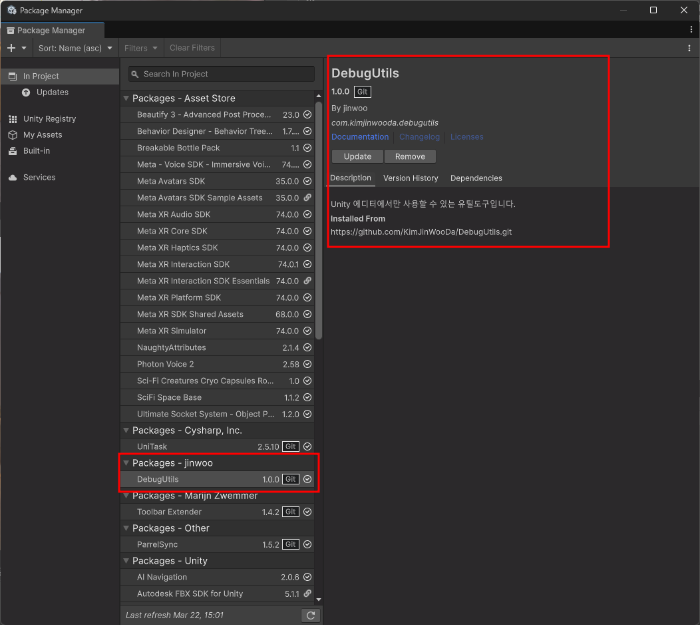Viewport: 700px width, 625px height.
Task: Click scrollbar down arrow in package list
Action: [319, 600]
